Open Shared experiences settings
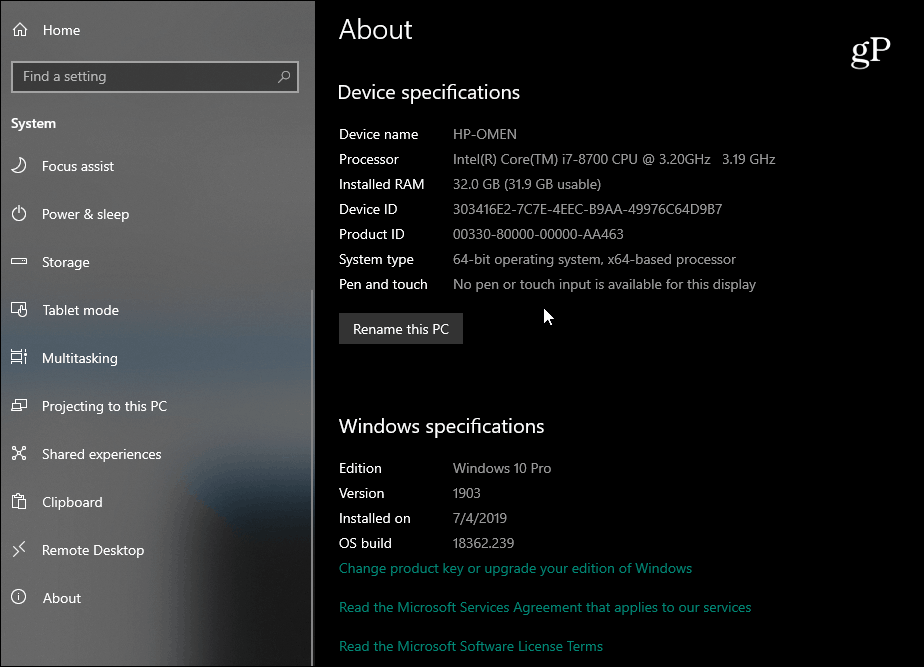 pyautogui.click(x=101, y=454)
